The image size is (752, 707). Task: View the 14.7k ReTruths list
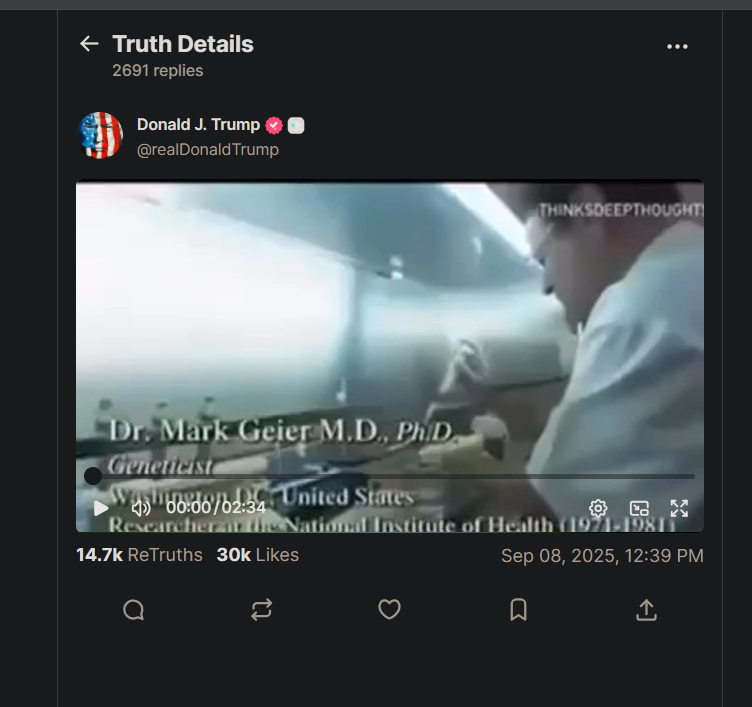[x=140, y=555]
